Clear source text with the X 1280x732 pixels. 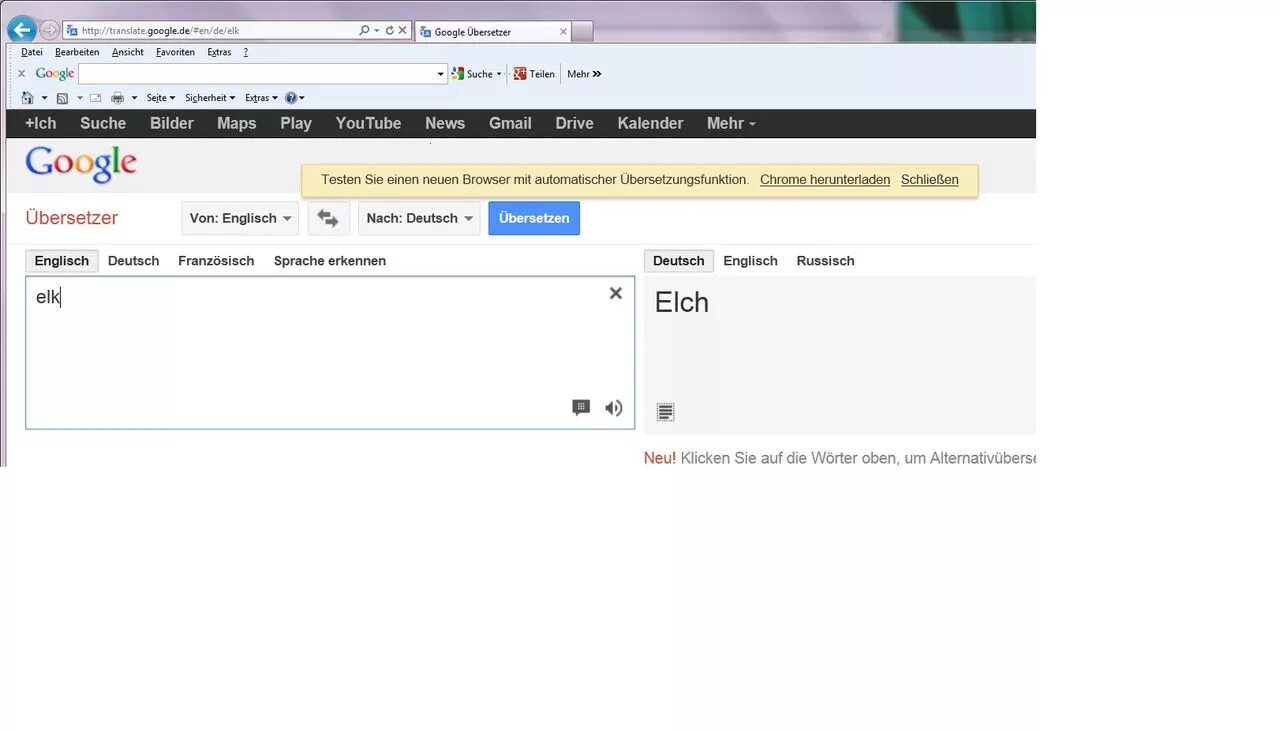(616, 293)
